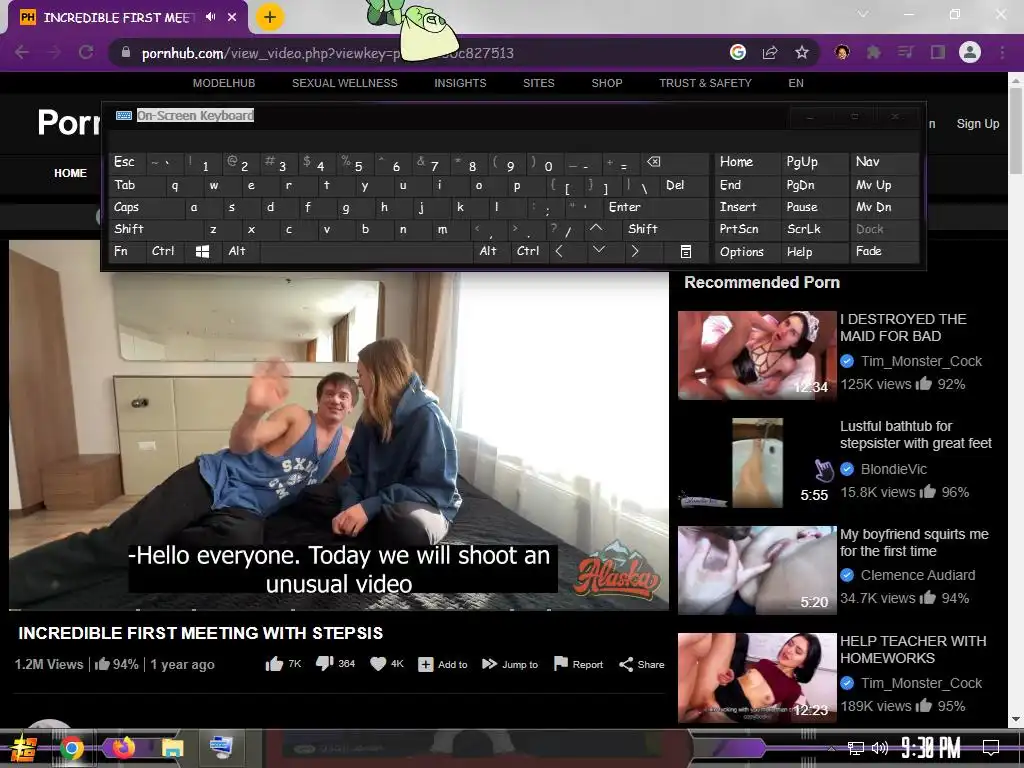1024x768 pixels.
Task: Click the left arrow key on On-Screen Keyboard
Action: click(x=559, y=251)
